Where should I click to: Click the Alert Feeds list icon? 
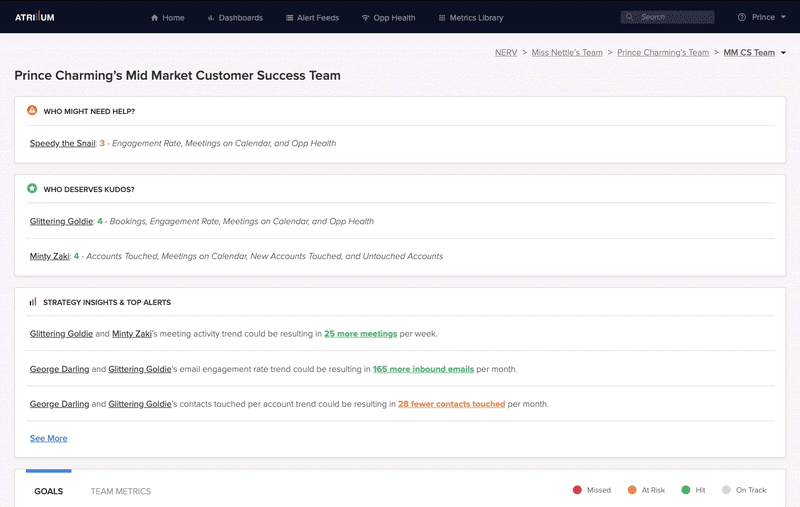coord(289,18)
